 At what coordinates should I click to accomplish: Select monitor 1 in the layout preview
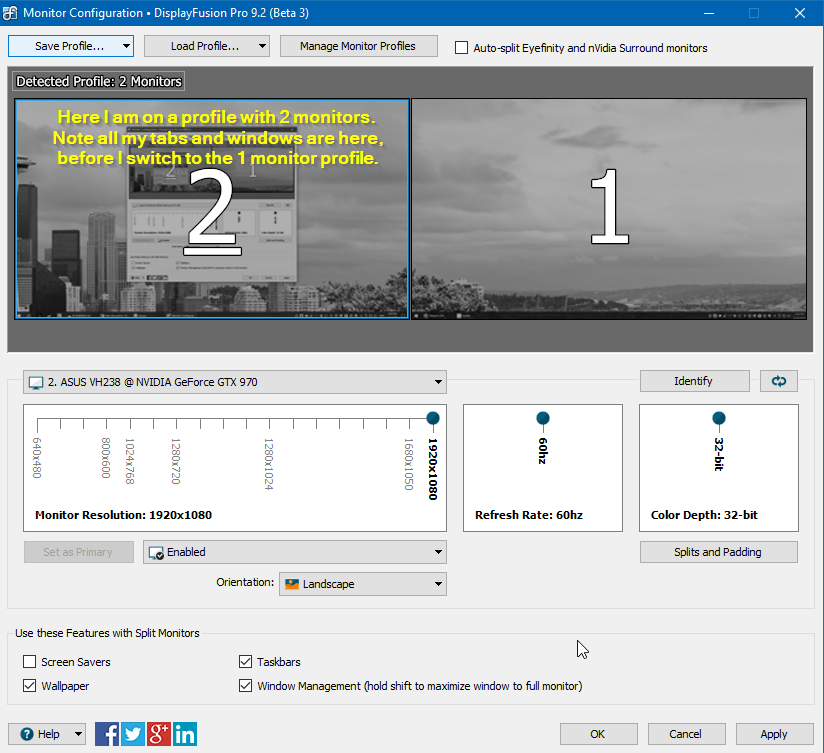coord(608,208)
